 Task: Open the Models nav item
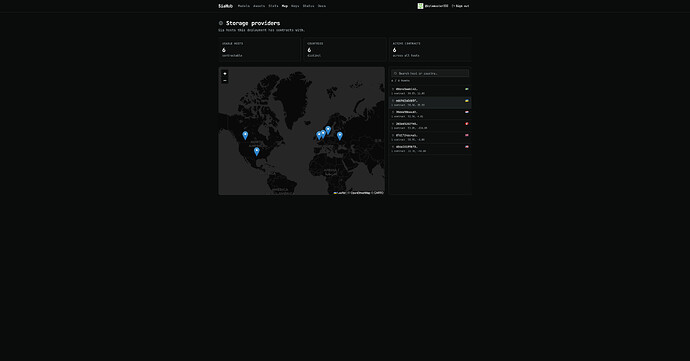(243, 6)
